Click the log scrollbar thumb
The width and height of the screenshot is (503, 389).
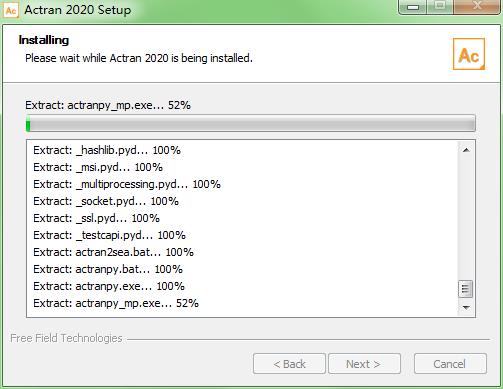coord(466,289)
